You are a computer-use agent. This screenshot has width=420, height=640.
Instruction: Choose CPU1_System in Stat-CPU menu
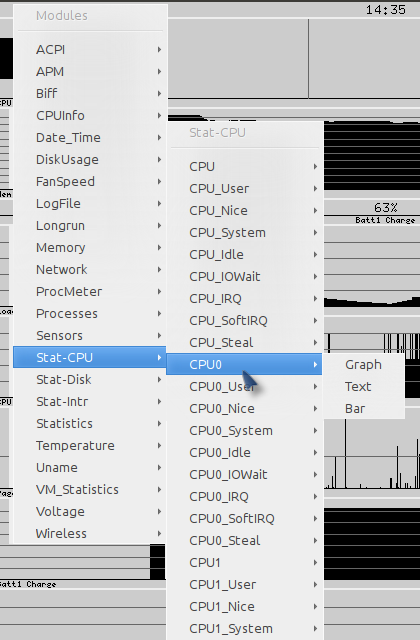click(x=244, y=629)
